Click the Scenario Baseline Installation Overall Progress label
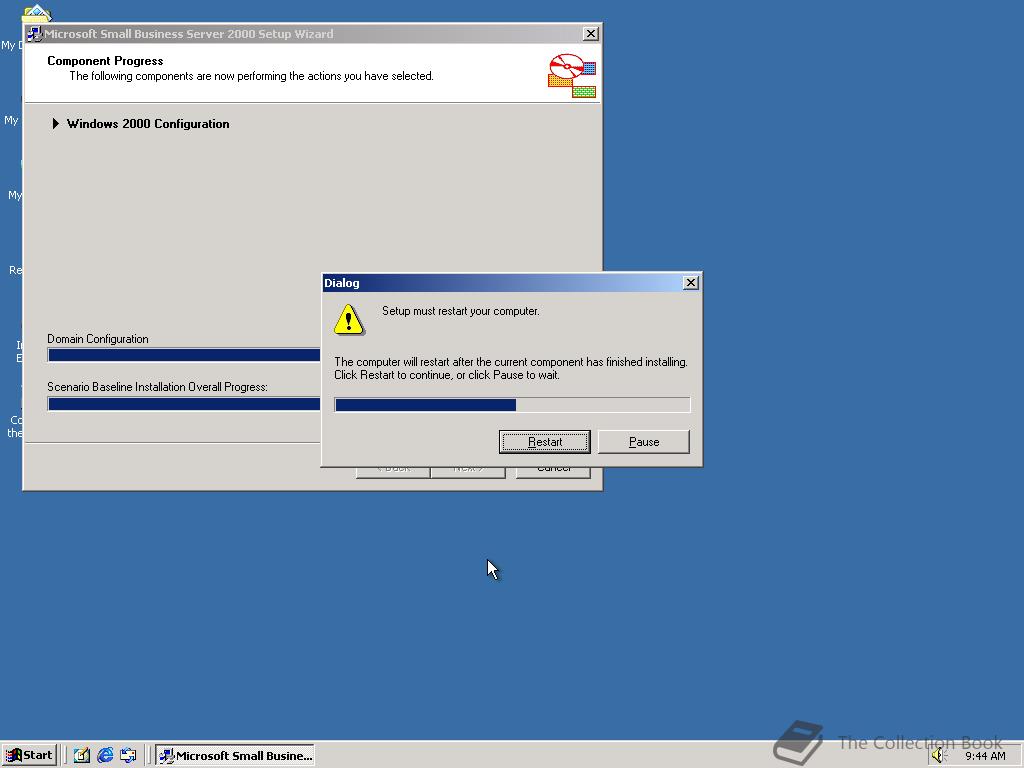 pyautogui.click(x=157, y=387)
